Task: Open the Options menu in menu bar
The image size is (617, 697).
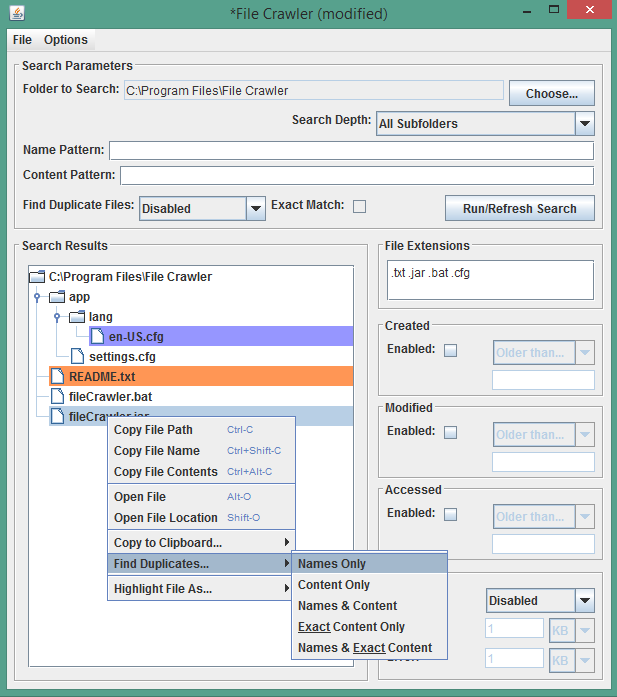Action: pyautogui.click(x=66, y=40)
